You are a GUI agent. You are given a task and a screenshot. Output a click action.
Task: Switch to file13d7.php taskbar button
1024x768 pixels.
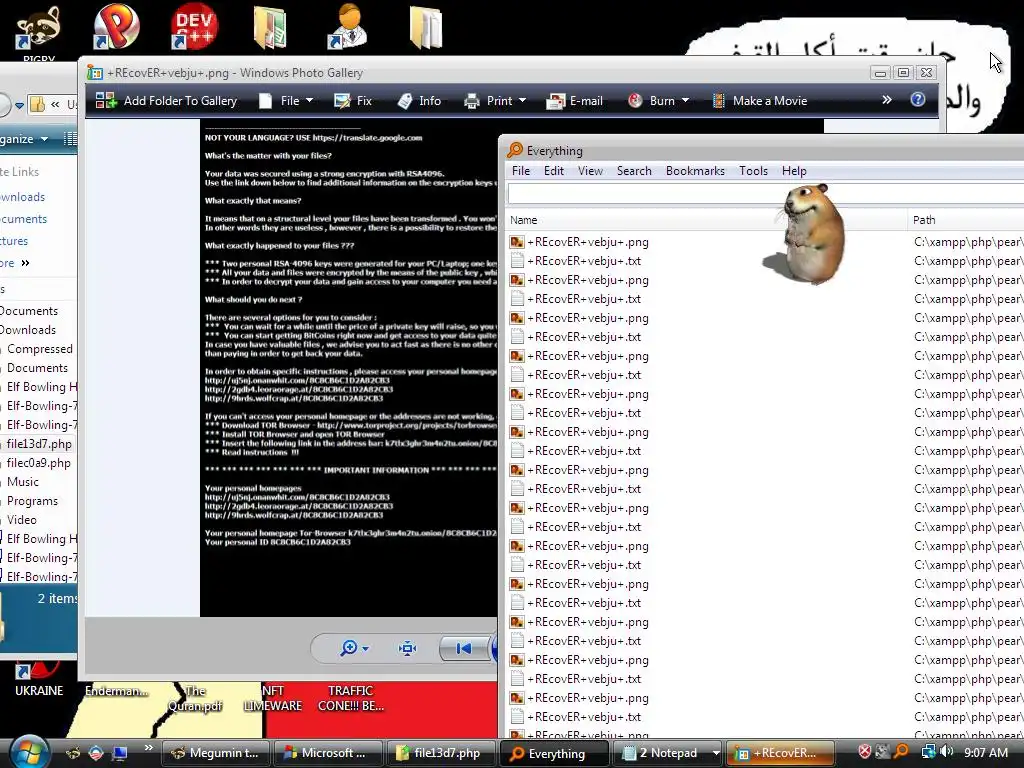[441, 753]
